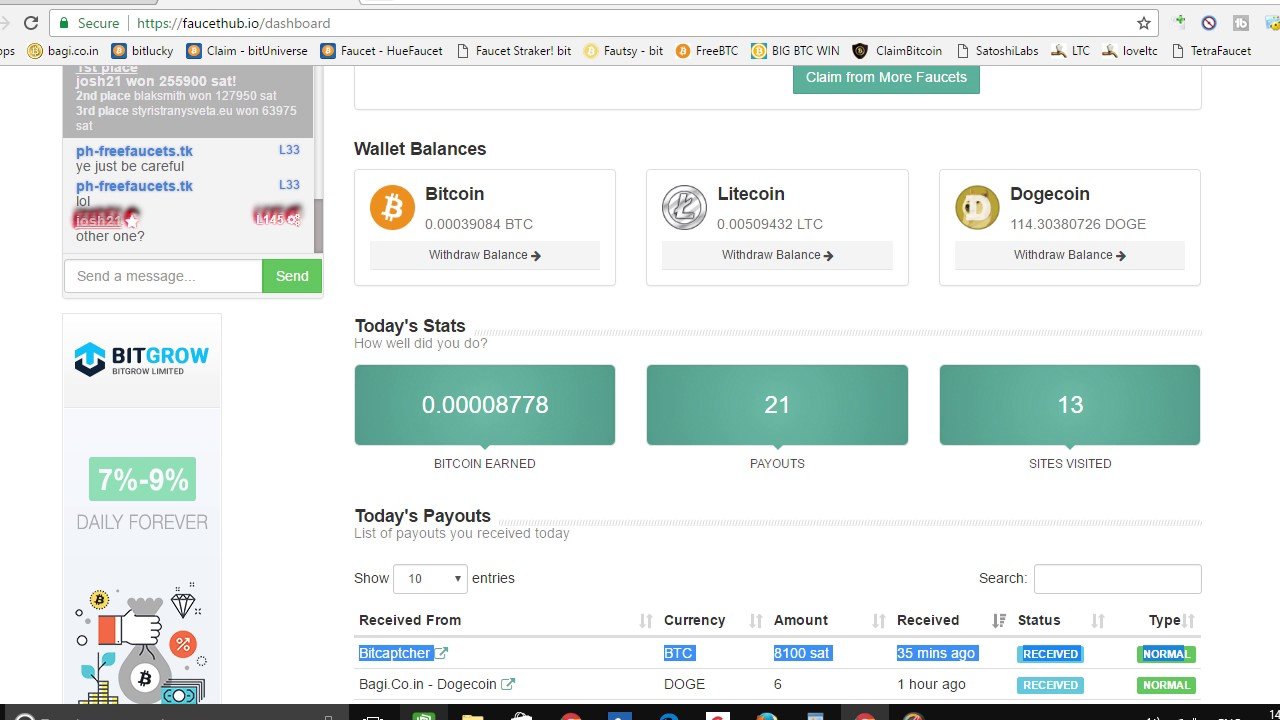Open ph-freefaucets.tk profile above 'ye just be careful'

click(134, 151)
